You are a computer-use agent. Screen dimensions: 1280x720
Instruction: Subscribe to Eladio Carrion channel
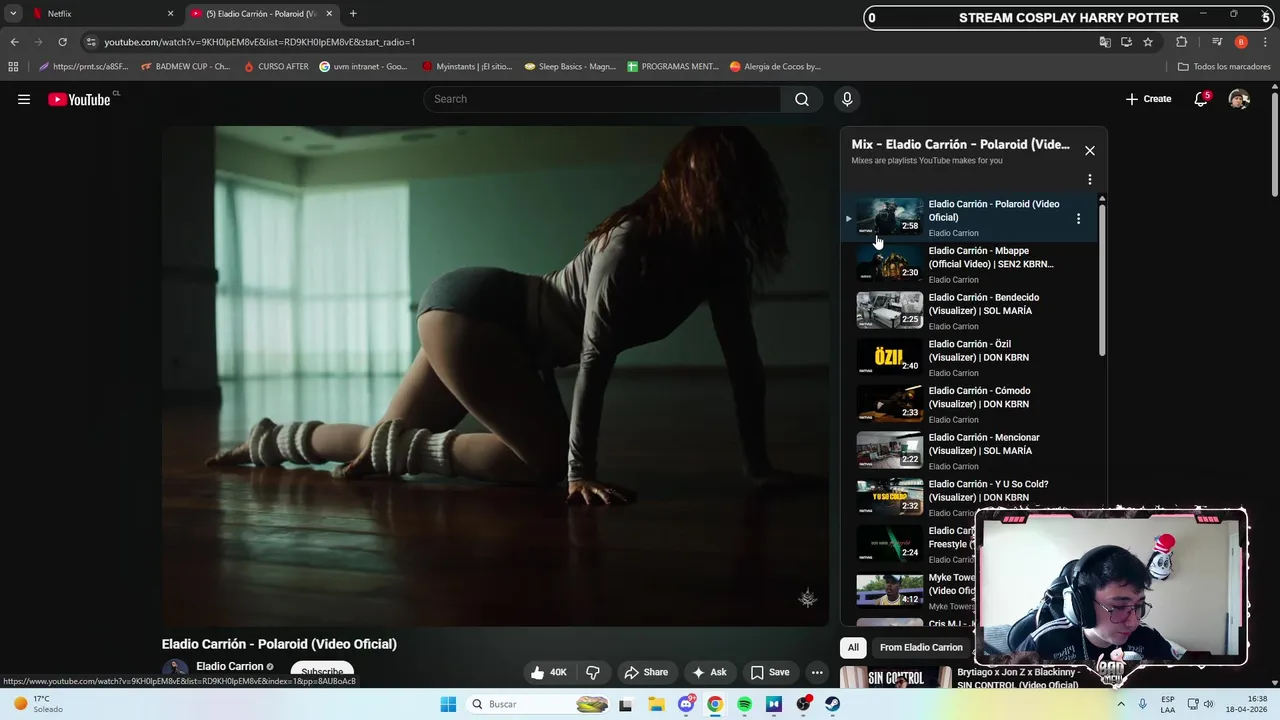point(322,672)
